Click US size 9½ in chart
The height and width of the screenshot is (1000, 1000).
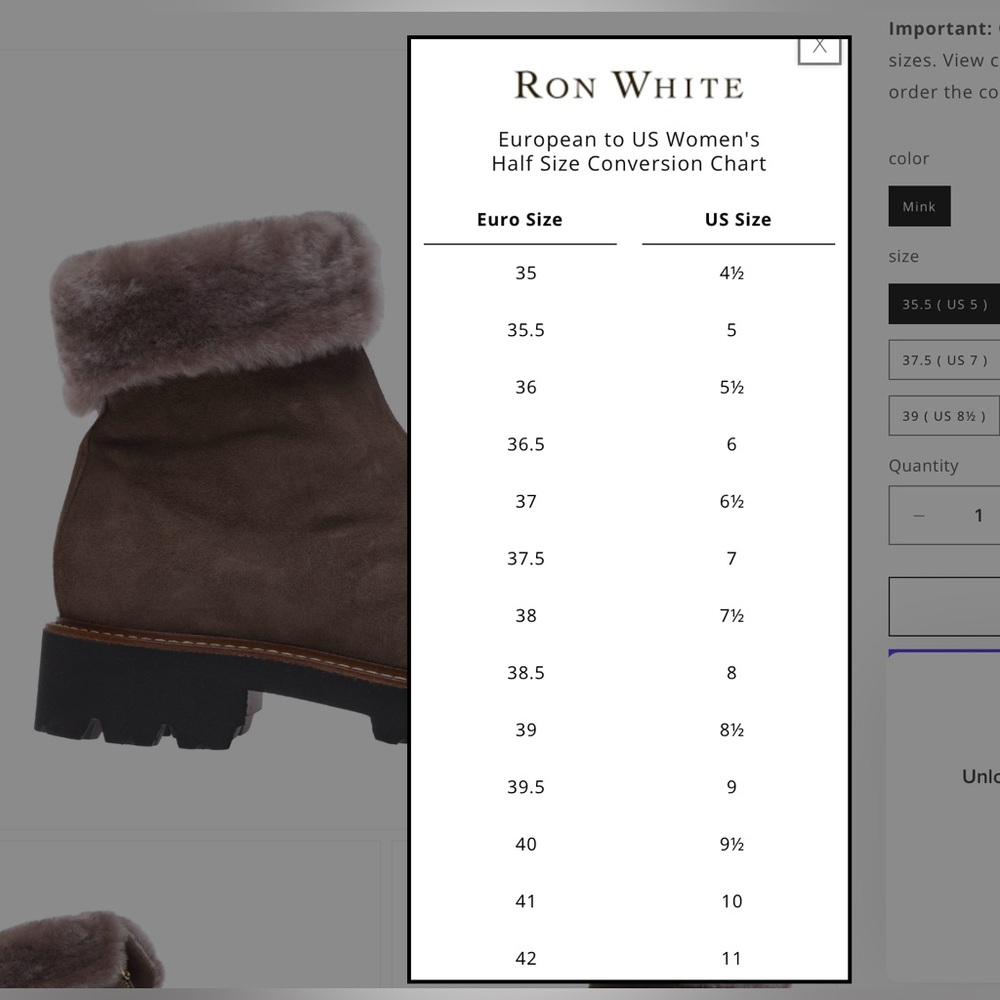732,844
